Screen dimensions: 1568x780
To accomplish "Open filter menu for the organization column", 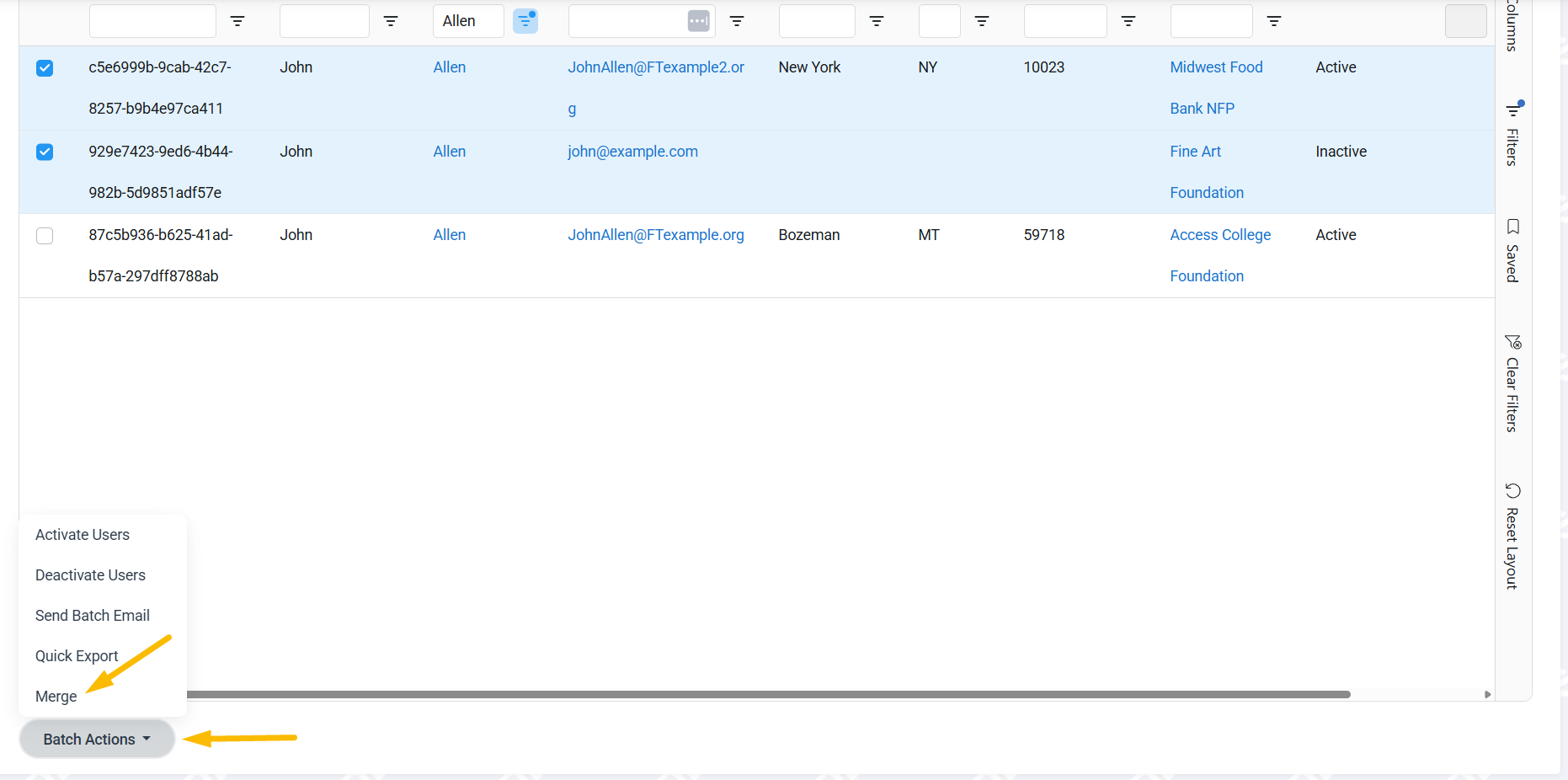I will [x=1274, y=21].
